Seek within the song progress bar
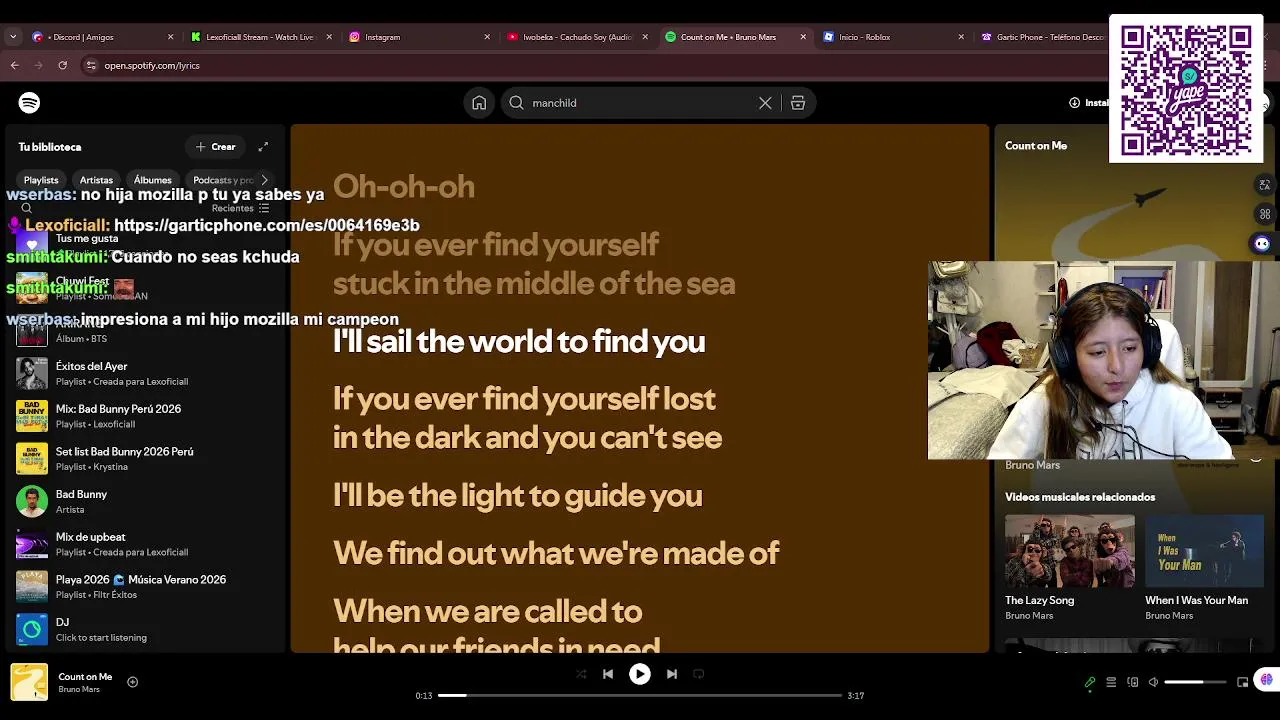This screenshot has height=720, width=1280. coord(640,695)
